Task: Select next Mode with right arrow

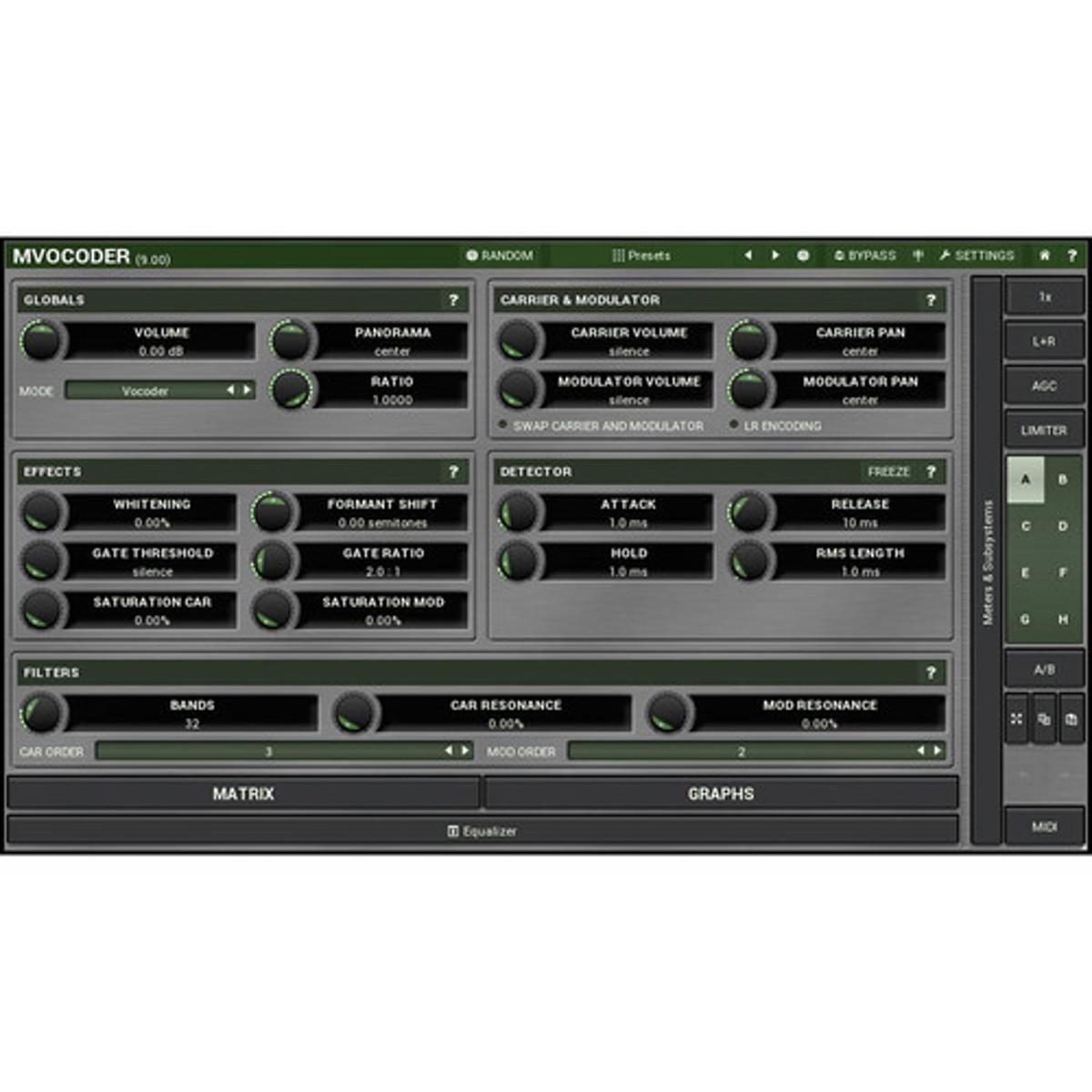Action: [x=247, y=390]
